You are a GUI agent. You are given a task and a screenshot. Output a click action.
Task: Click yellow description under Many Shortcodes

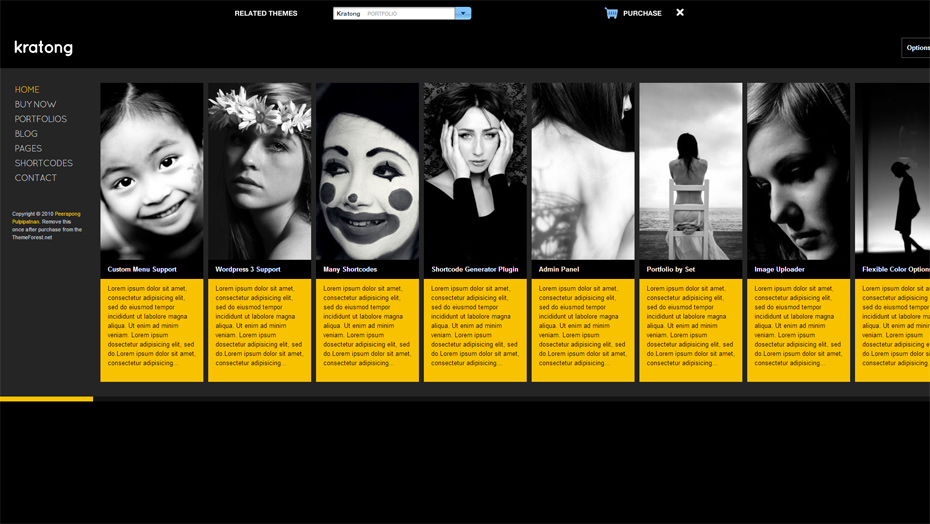pos(367,330)
